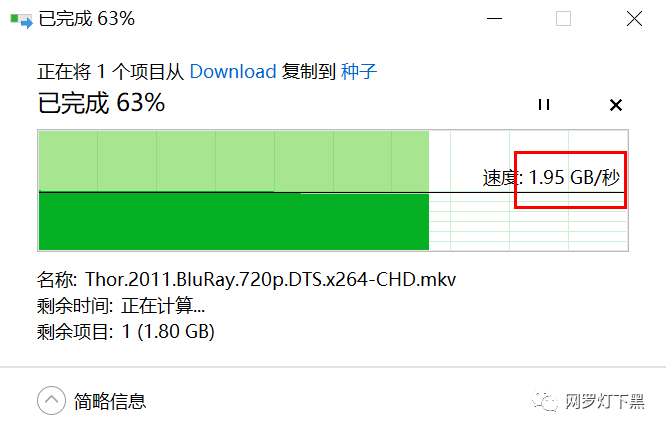Click the 速度 1.95 GB/秒 speed readout
This screenshot has width=666, height=431.
[551, 177]
